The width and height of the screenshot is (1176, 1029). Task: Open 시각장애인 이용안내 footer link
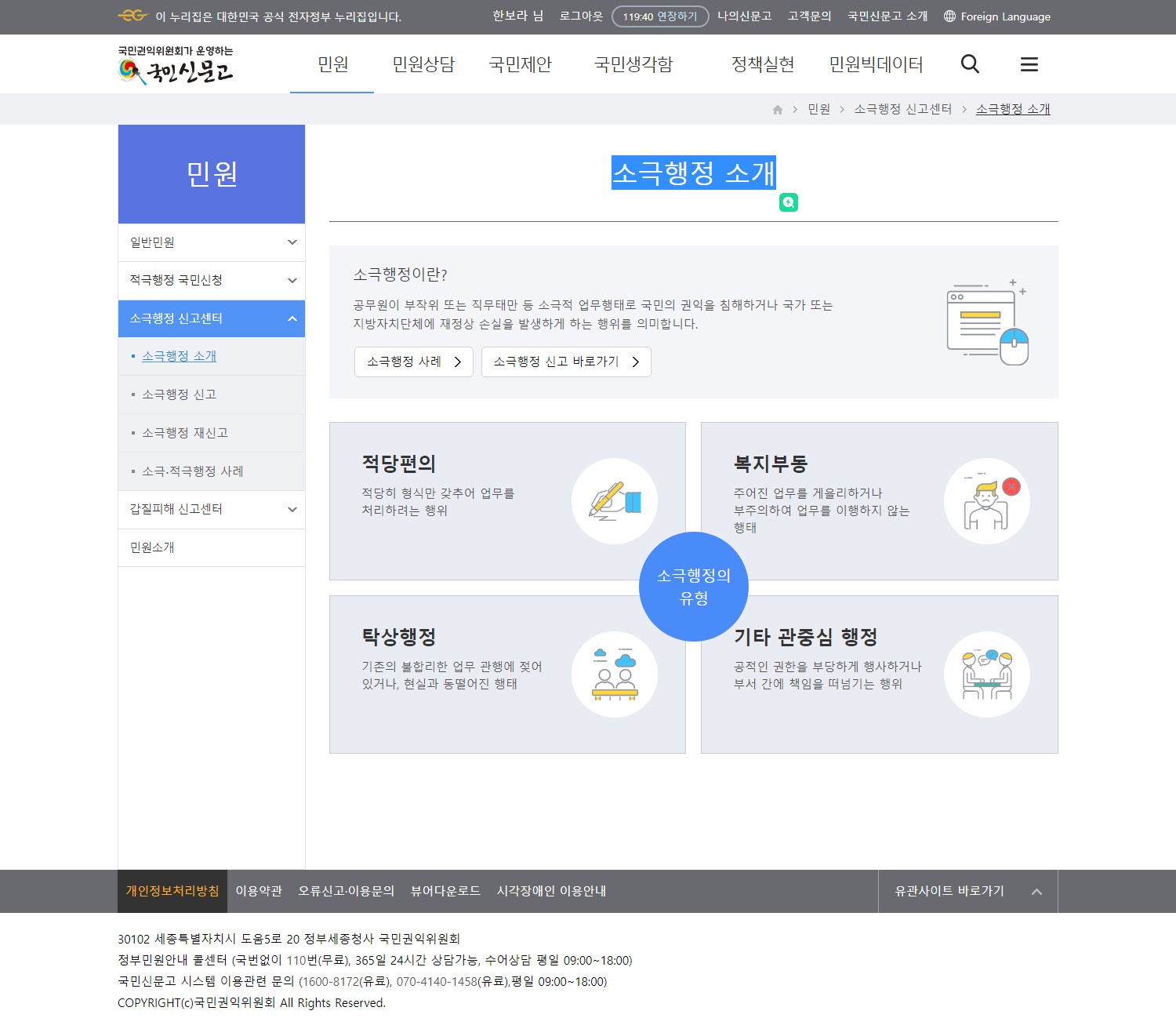[x=551, y=891]
